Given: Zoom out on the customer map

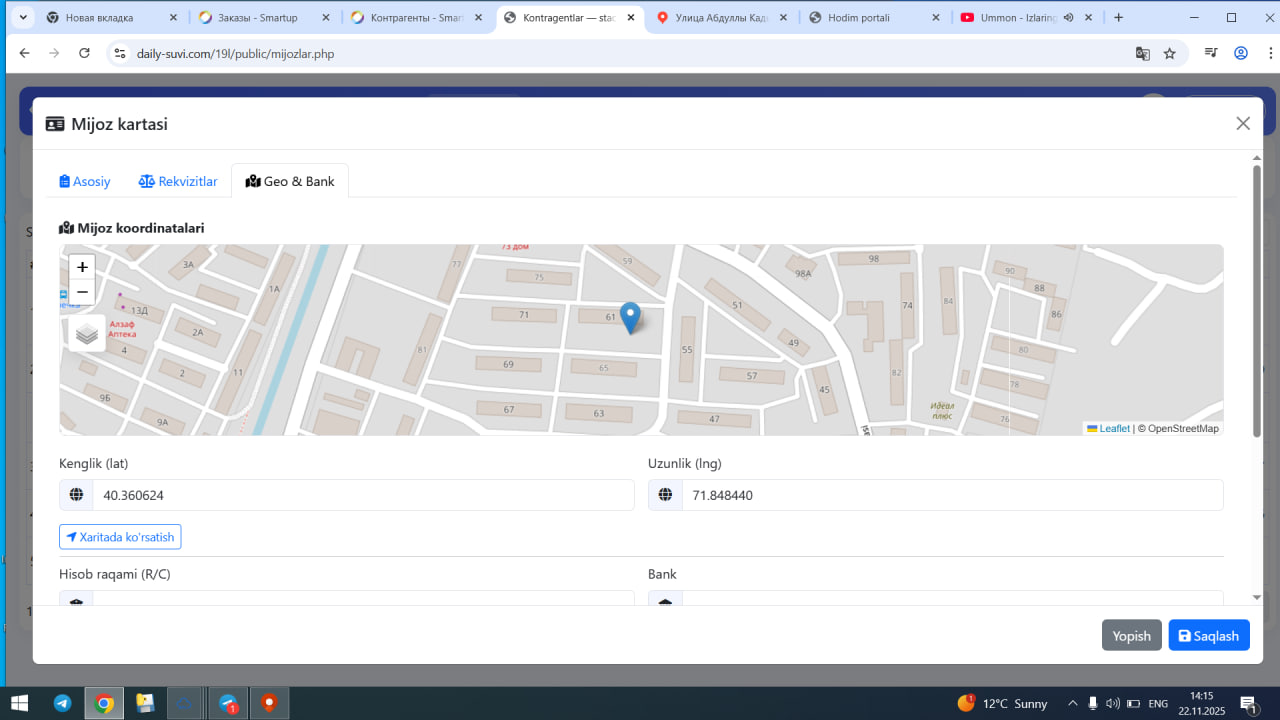Looking at the screenshot, I should pyautogui.click(x=82, y=292).
